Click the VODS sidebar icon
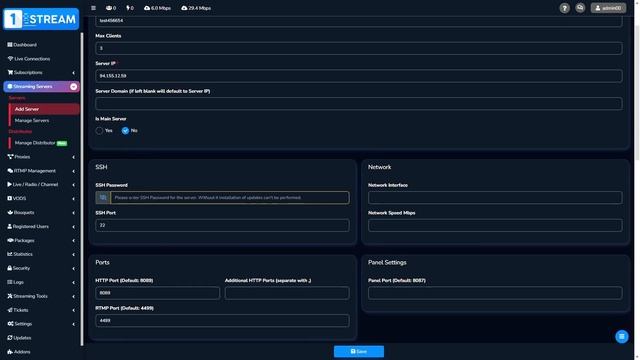 click(10, 198)
